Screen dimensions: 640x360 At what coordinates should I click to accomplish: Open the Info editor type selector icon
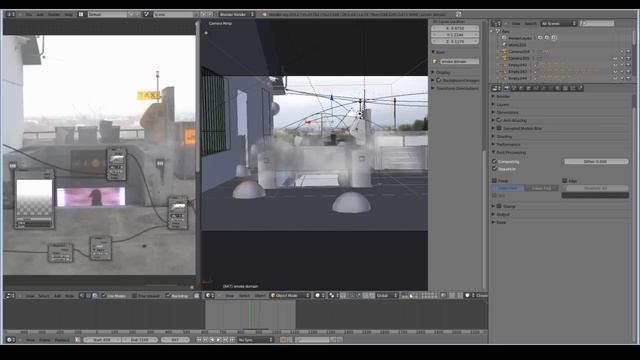[x=10, y=14]
